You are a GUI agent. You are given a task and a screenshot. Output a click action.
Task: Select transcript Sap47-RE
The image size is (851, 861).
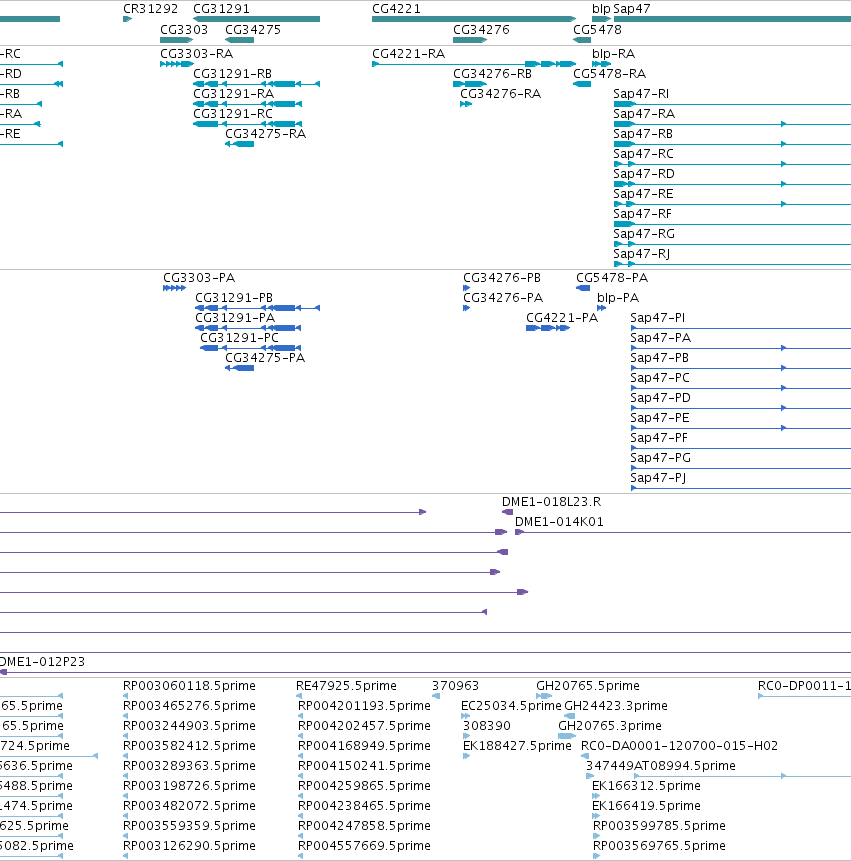click(x=643, y=194)
